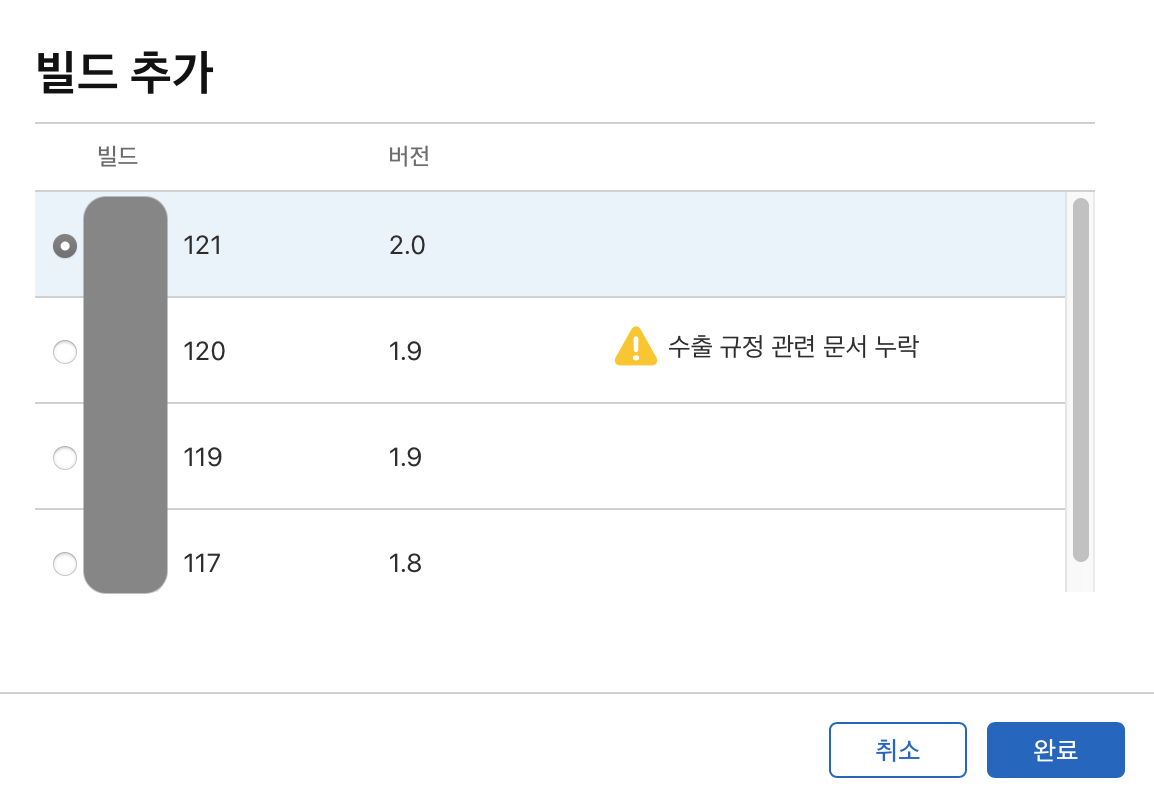Screen dimensions: 1154x798
Task: Choose the build 119 radio button
Action: (x=65, y=458)
